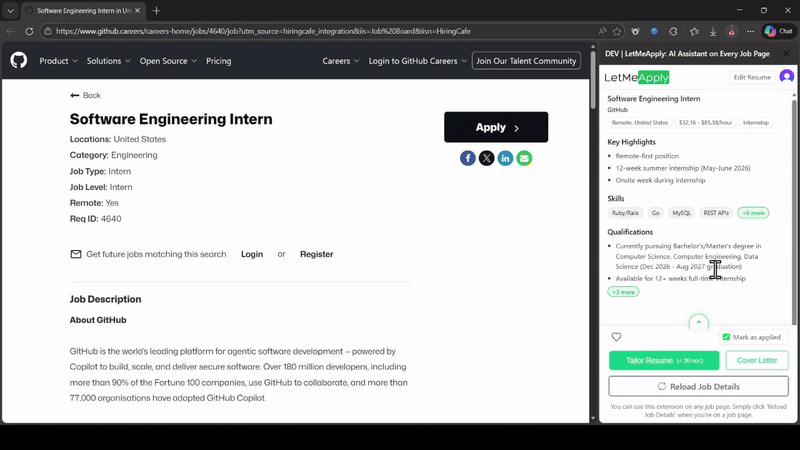800x450 pixels.
Task: Bookmark this page with the star icon
Action: tap(617, 31)
